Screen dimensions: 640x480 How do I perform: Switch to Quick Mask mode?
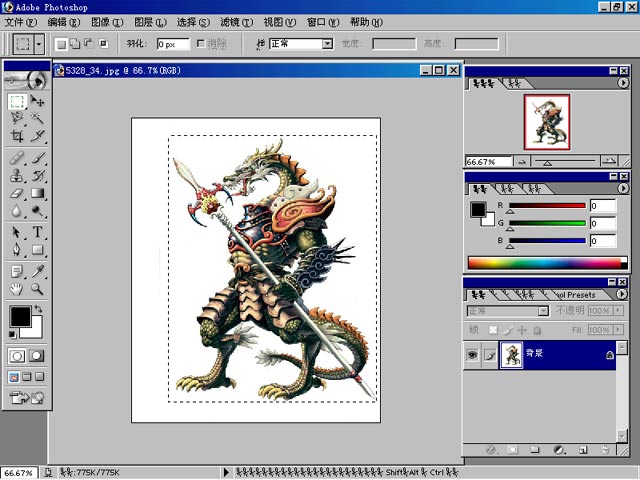tap(37, 356)
